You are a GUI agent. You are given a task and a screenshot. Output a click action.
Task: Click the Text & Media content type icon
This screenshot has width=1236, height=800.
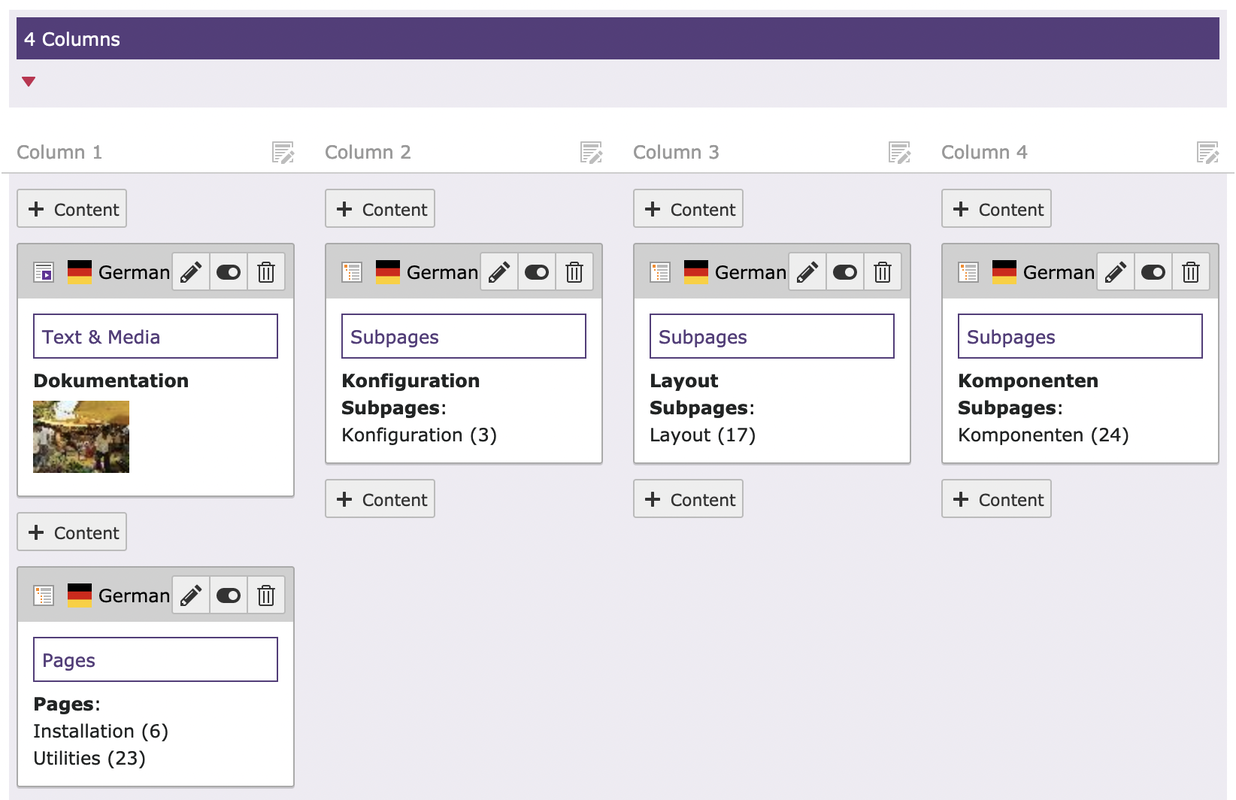click(x=43, y=272)
